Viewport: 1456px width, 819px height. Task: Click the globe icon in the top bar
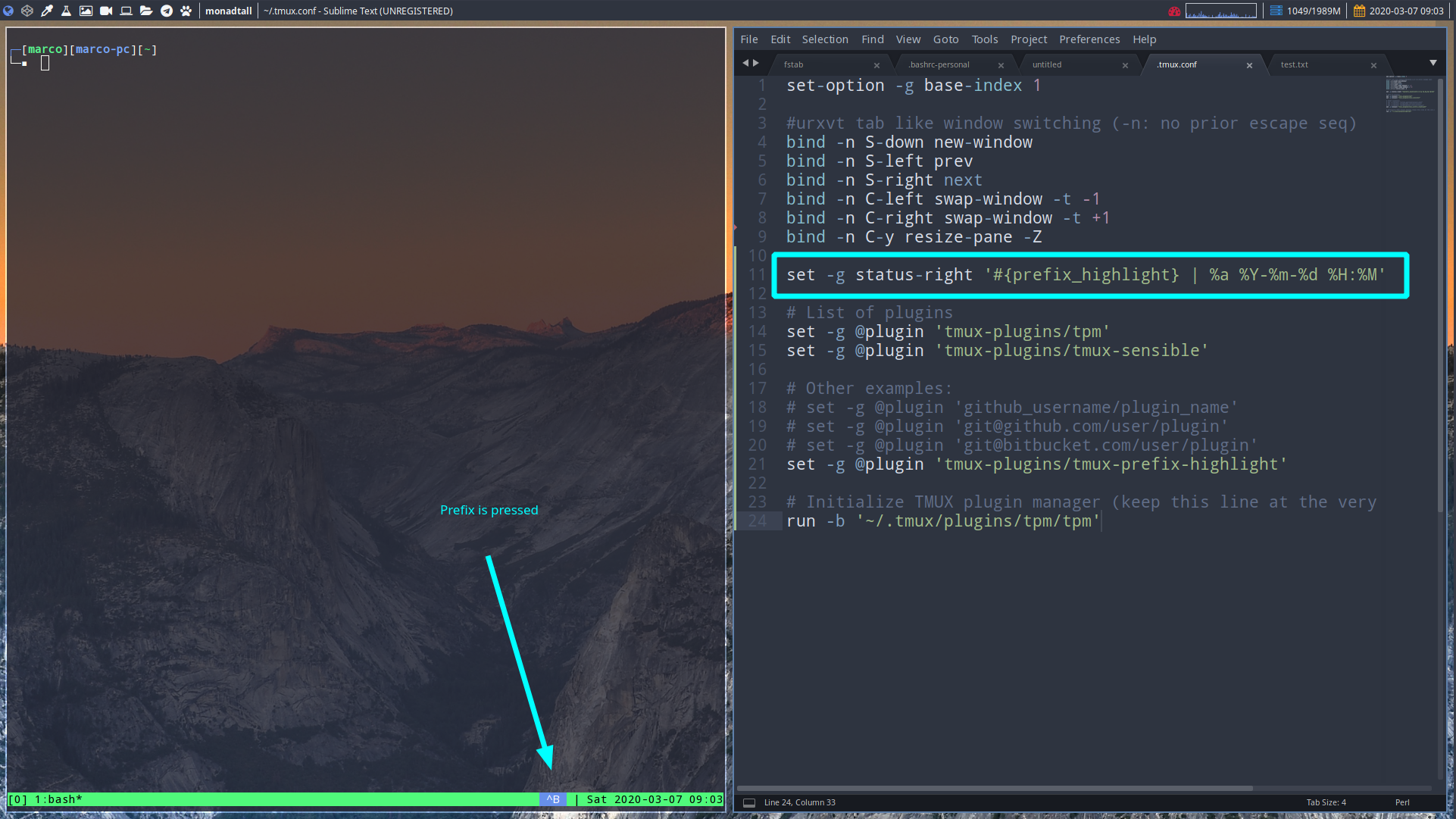[x=8, y=11]
